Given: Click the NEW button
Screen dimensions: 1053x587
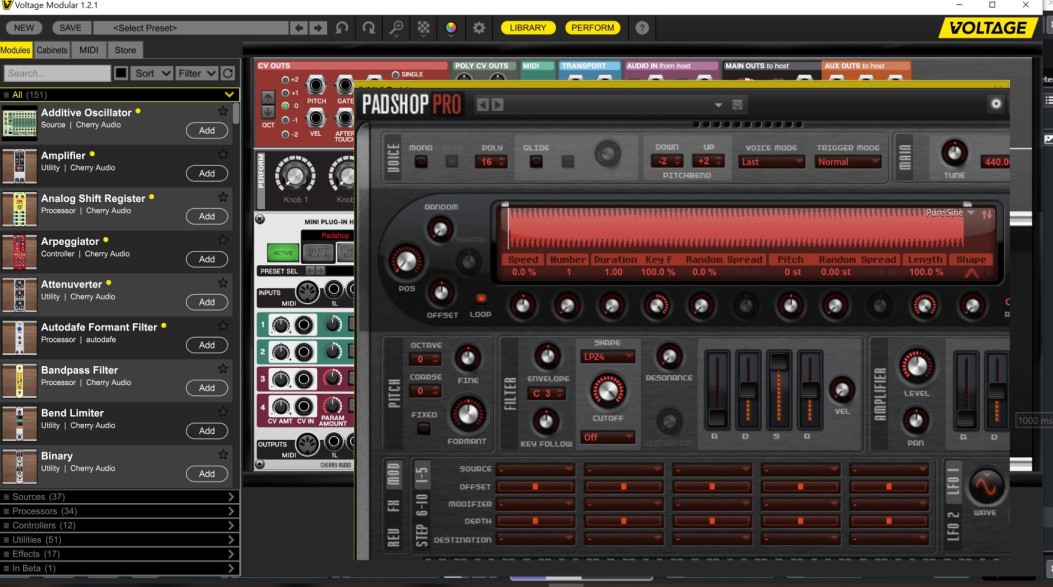Looking at the screenshot, I should (24, 28).
